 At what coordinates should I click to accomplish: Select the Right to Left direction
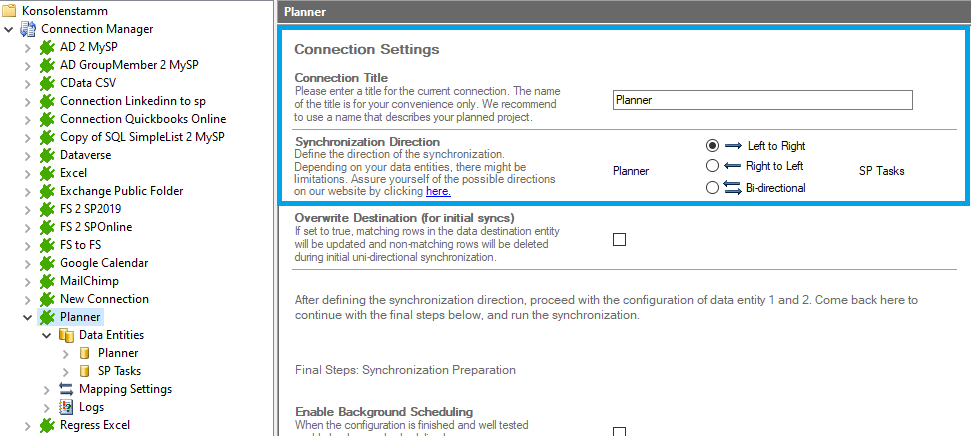(x=712, y=166)
